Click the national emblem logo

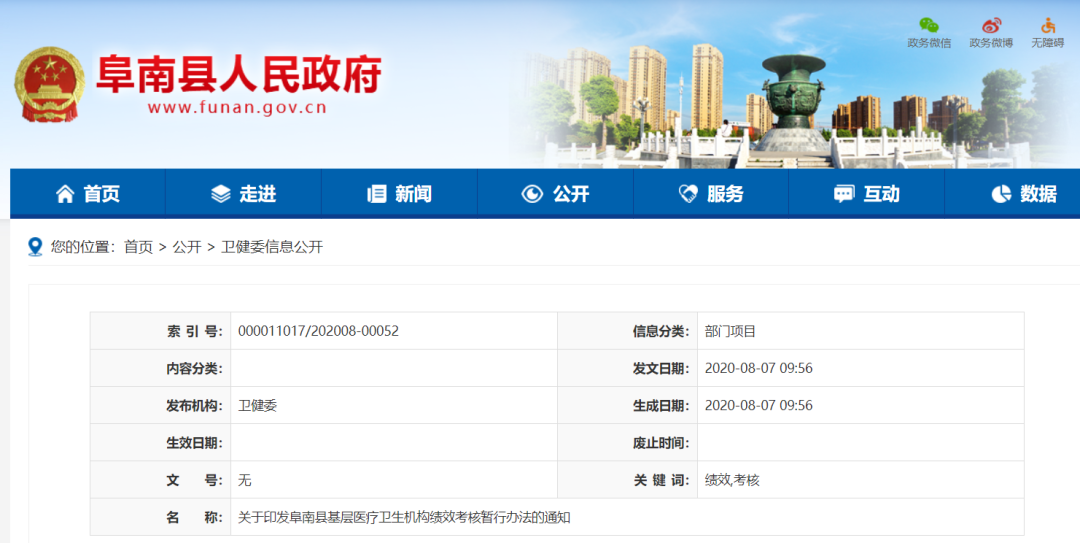(x=49, y=84)
